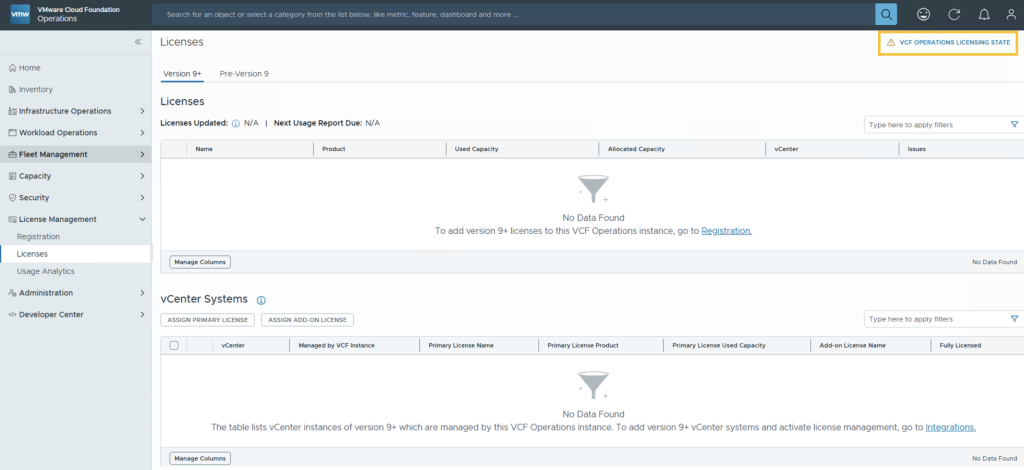Click Primary License Product header

(x=583, y=345)
